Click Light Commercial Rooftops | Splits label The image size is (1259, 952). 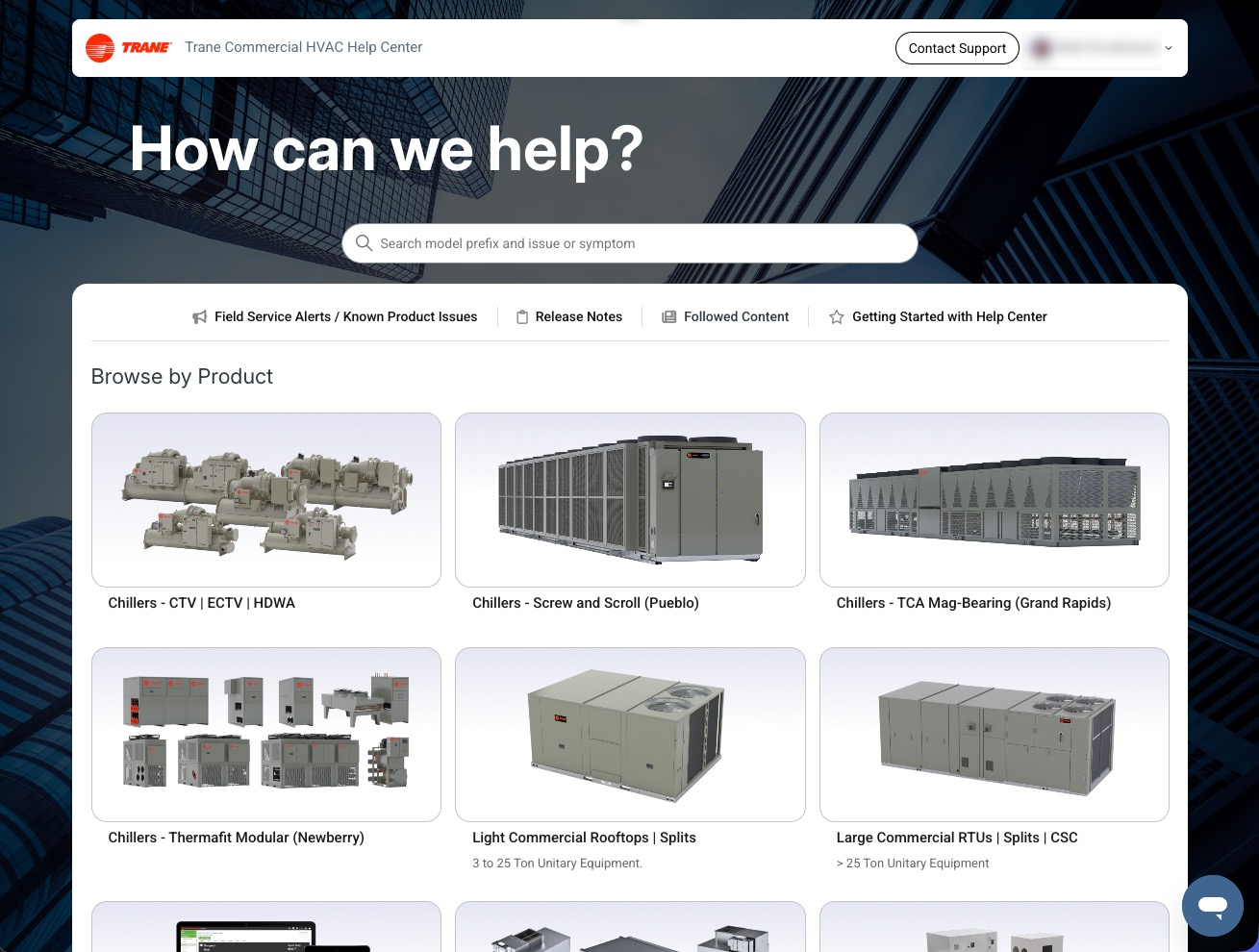(584, 838)
